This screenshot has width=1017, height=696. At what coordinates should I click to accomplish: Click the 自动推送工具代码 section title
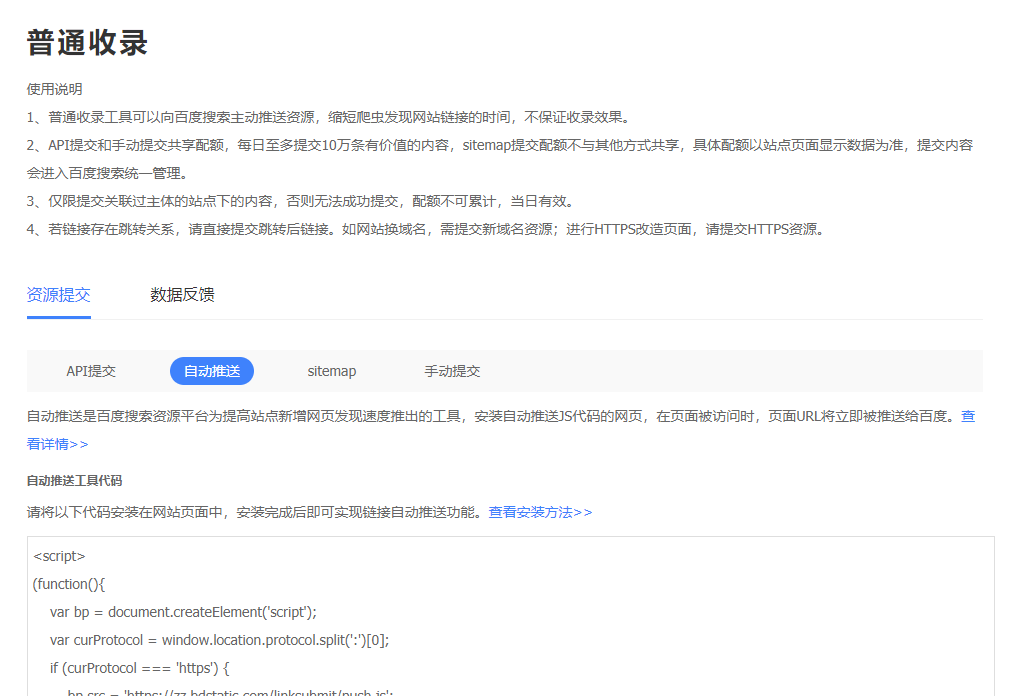(x=74, y=481)
